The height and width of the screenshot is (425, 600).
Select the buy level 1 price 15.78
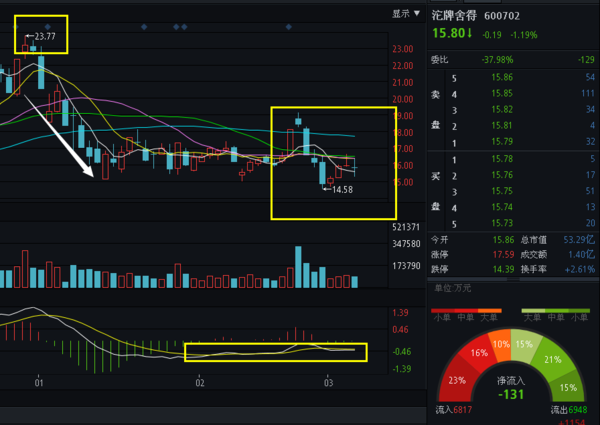click(x=502, y=159)
